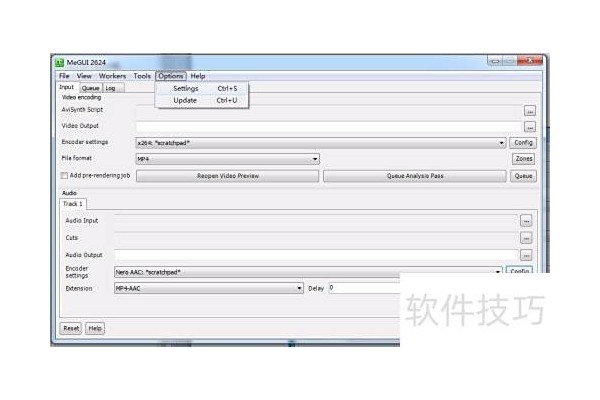This screenshot has width=600, height=400.
Task: Select the Track 1 audio tab
Action: click(73, 204)
